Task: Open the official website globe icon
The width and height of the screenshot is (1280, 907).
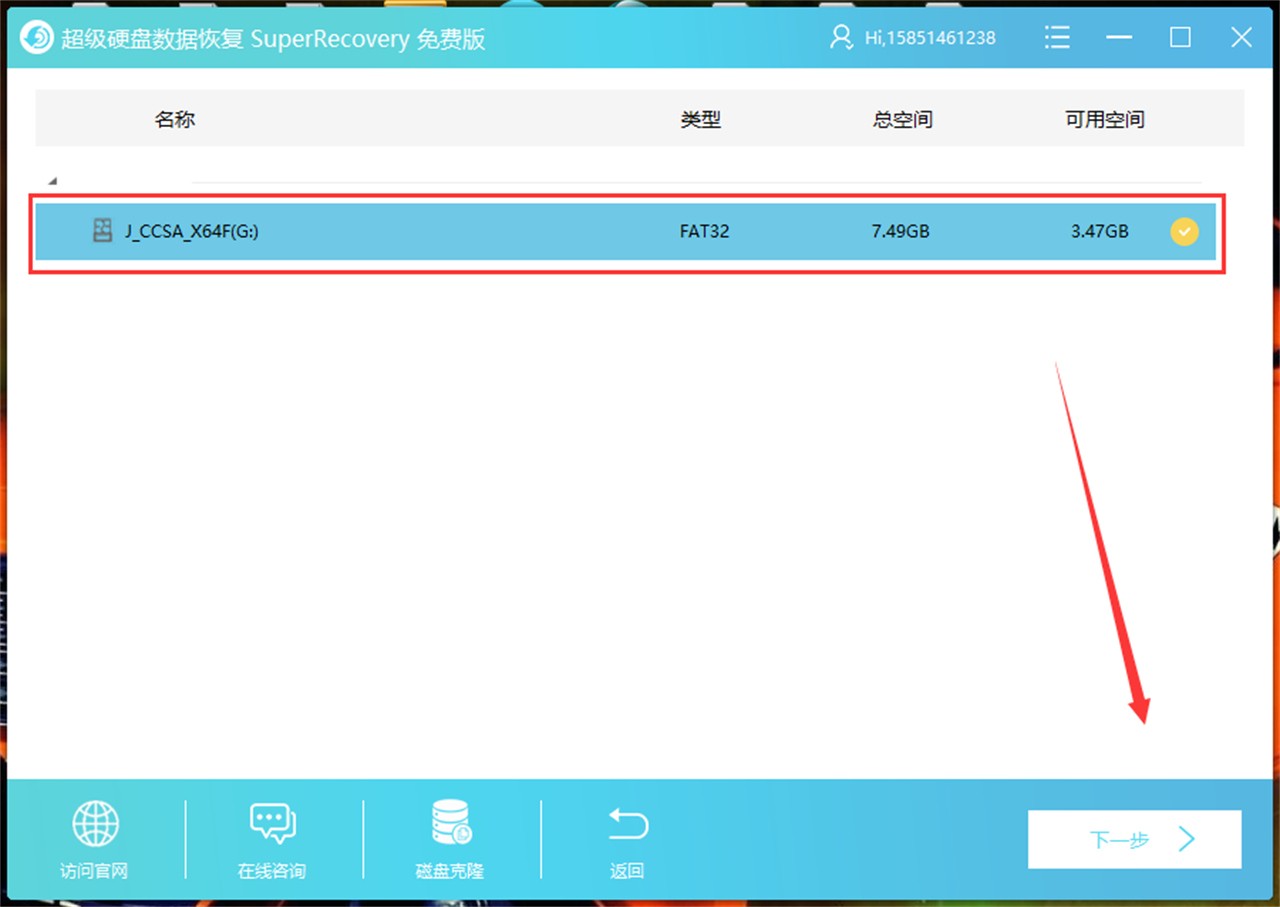Action: click(95, 824)
